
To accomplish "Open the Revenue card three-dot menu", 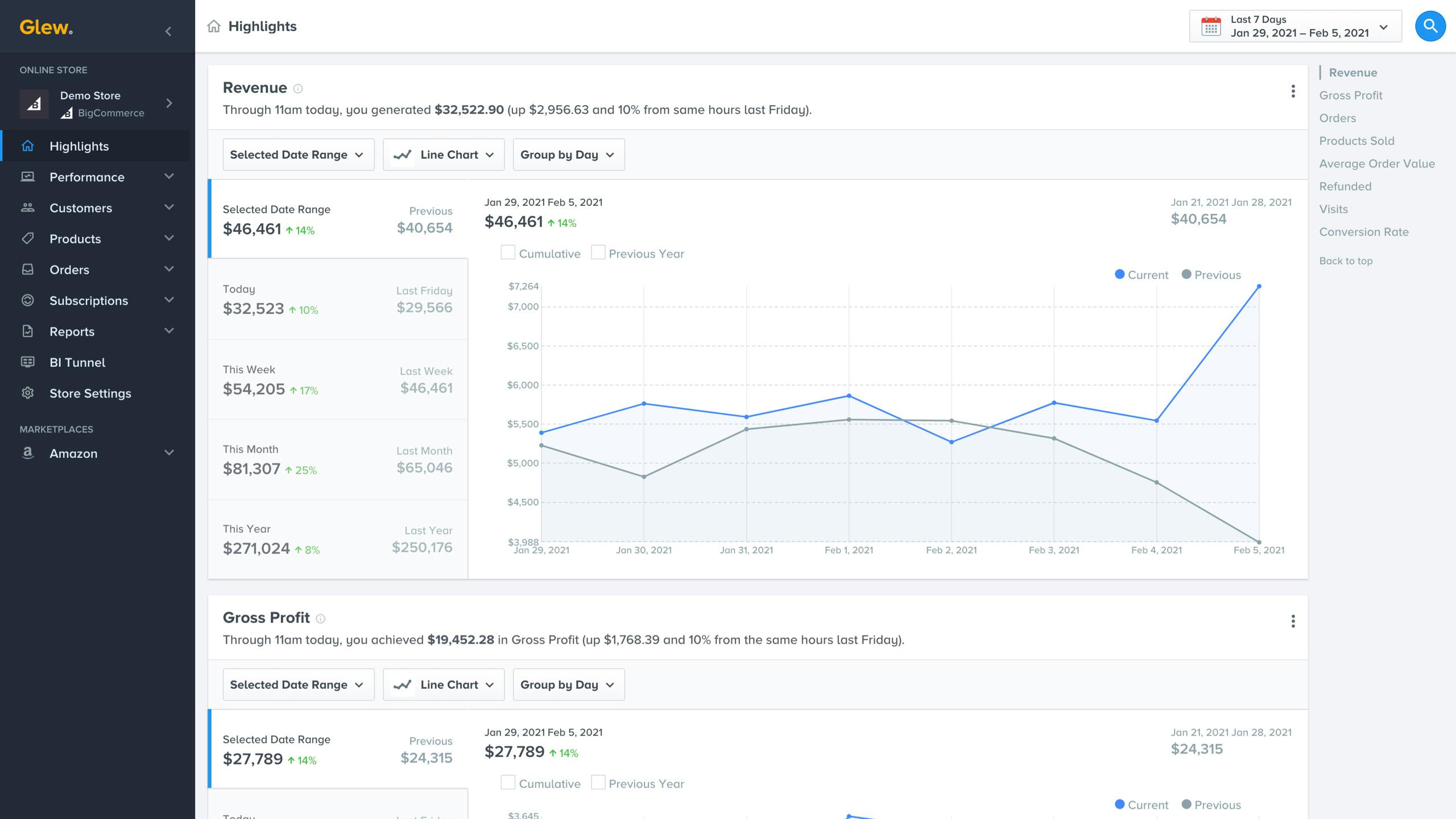I will pyautogui.click(x=1293, y=91).
